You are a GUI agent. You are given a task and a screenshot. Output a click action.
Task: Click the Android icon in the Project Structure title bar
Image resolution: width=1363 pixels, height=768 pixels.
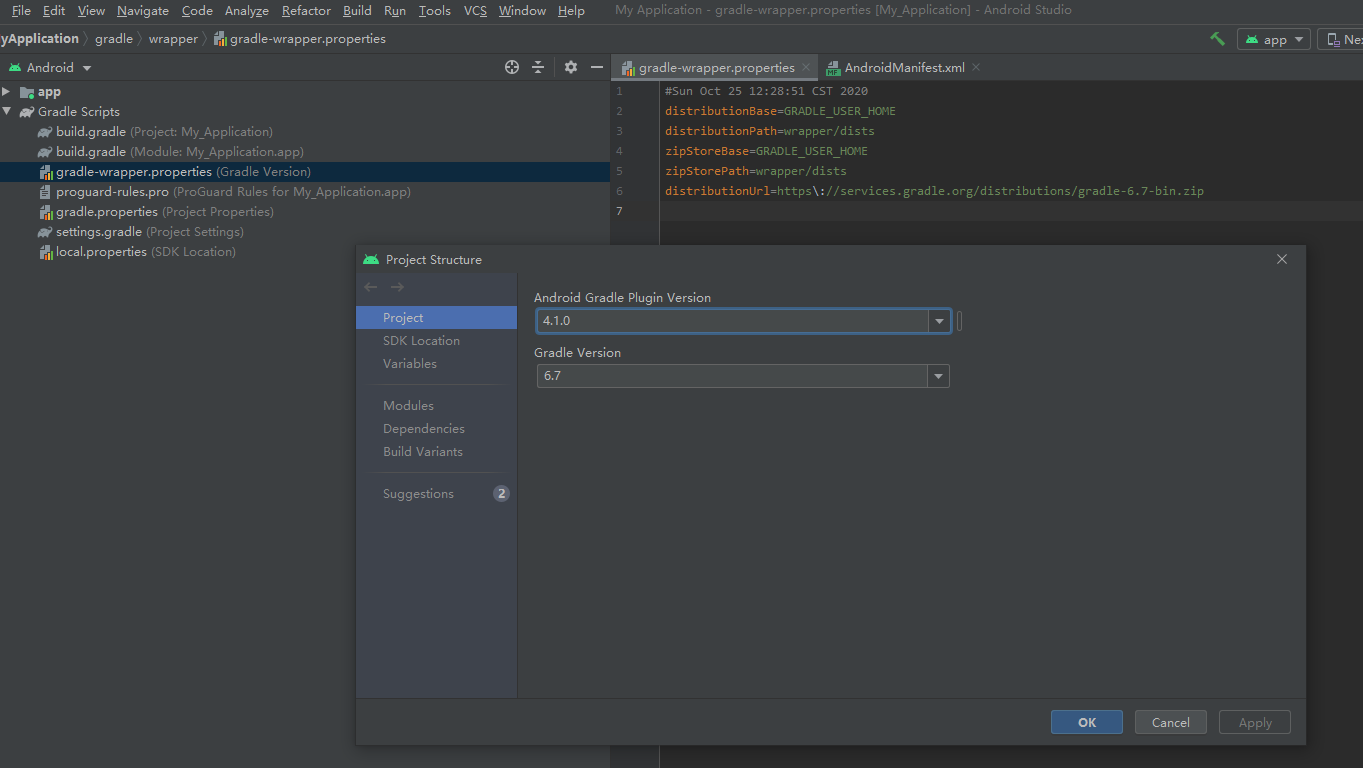(x=371, y=259)
